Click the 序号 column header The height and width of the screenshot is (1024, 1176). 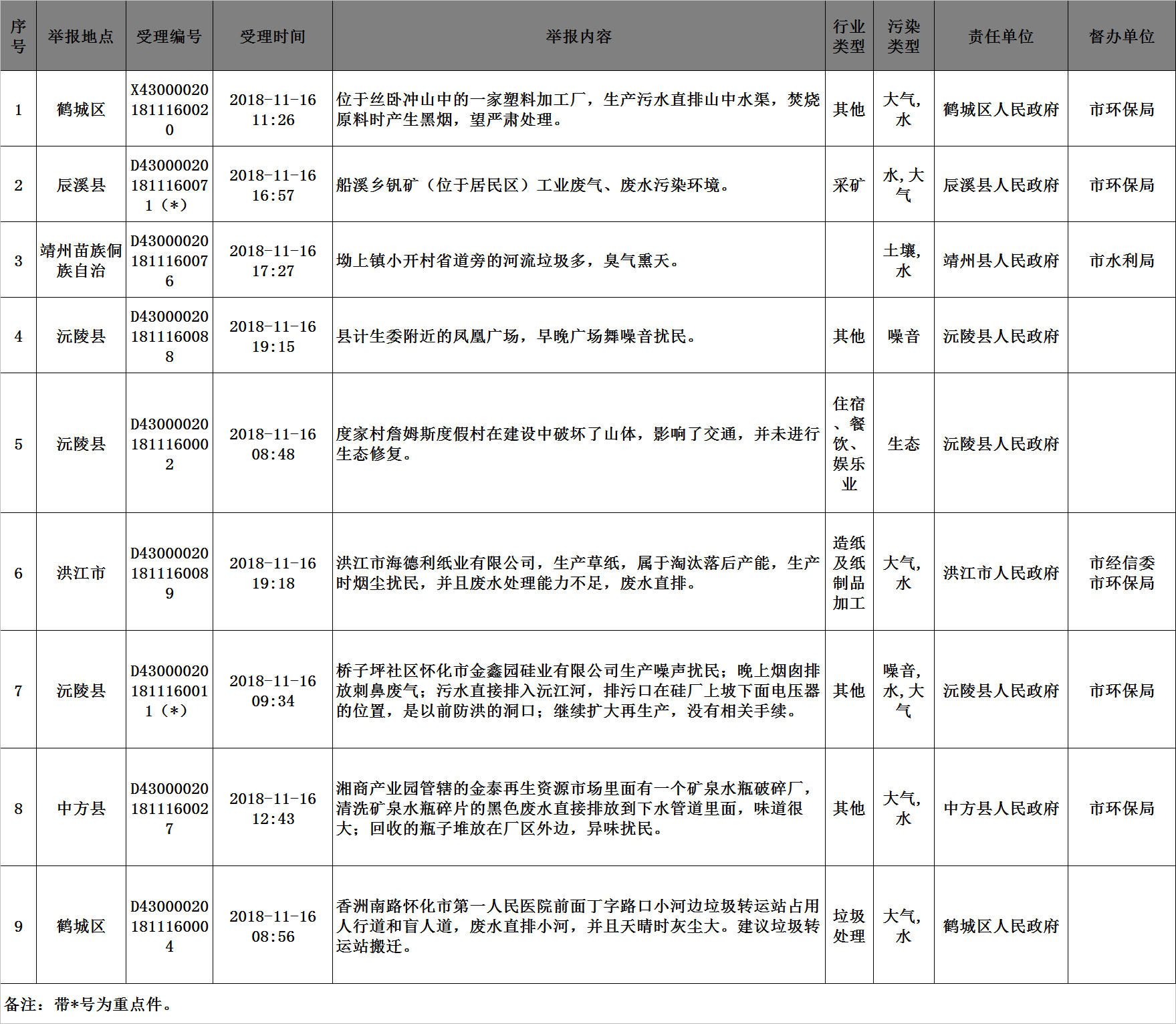(x=18, y=36)
